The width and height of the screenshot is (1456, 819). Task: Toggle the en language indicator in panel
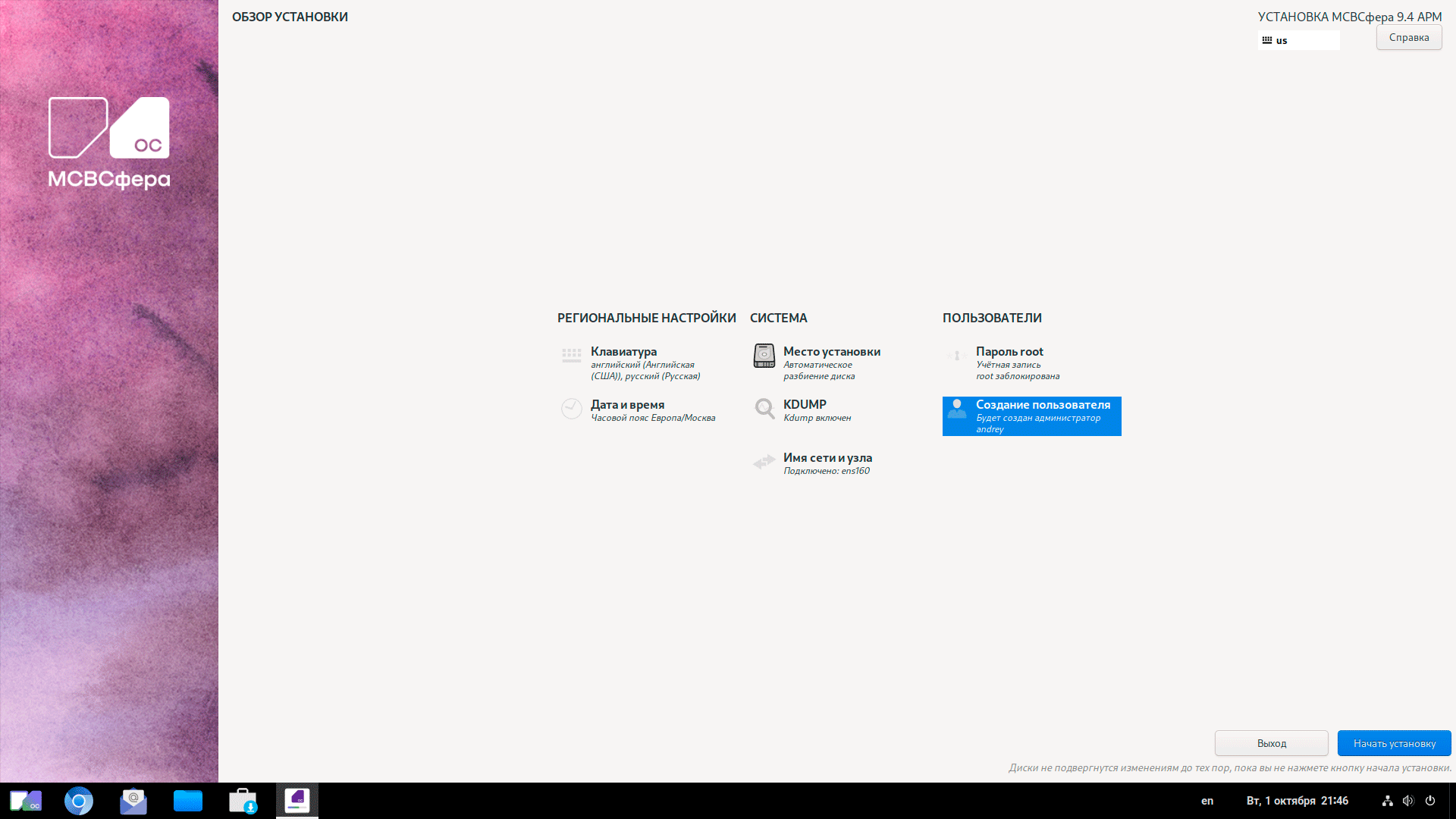(1207, 801)
